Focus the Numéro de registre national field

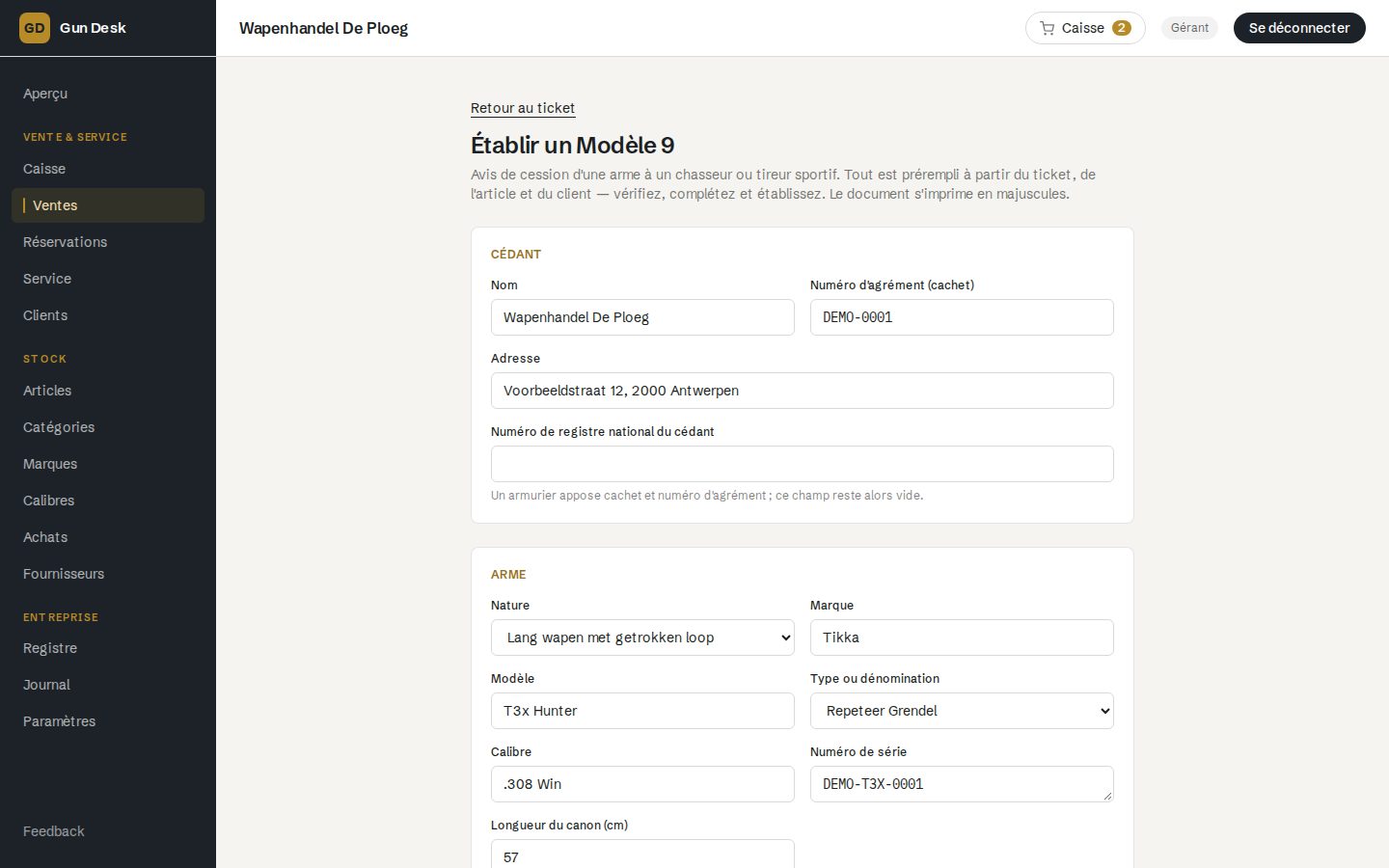coord(803,464)
